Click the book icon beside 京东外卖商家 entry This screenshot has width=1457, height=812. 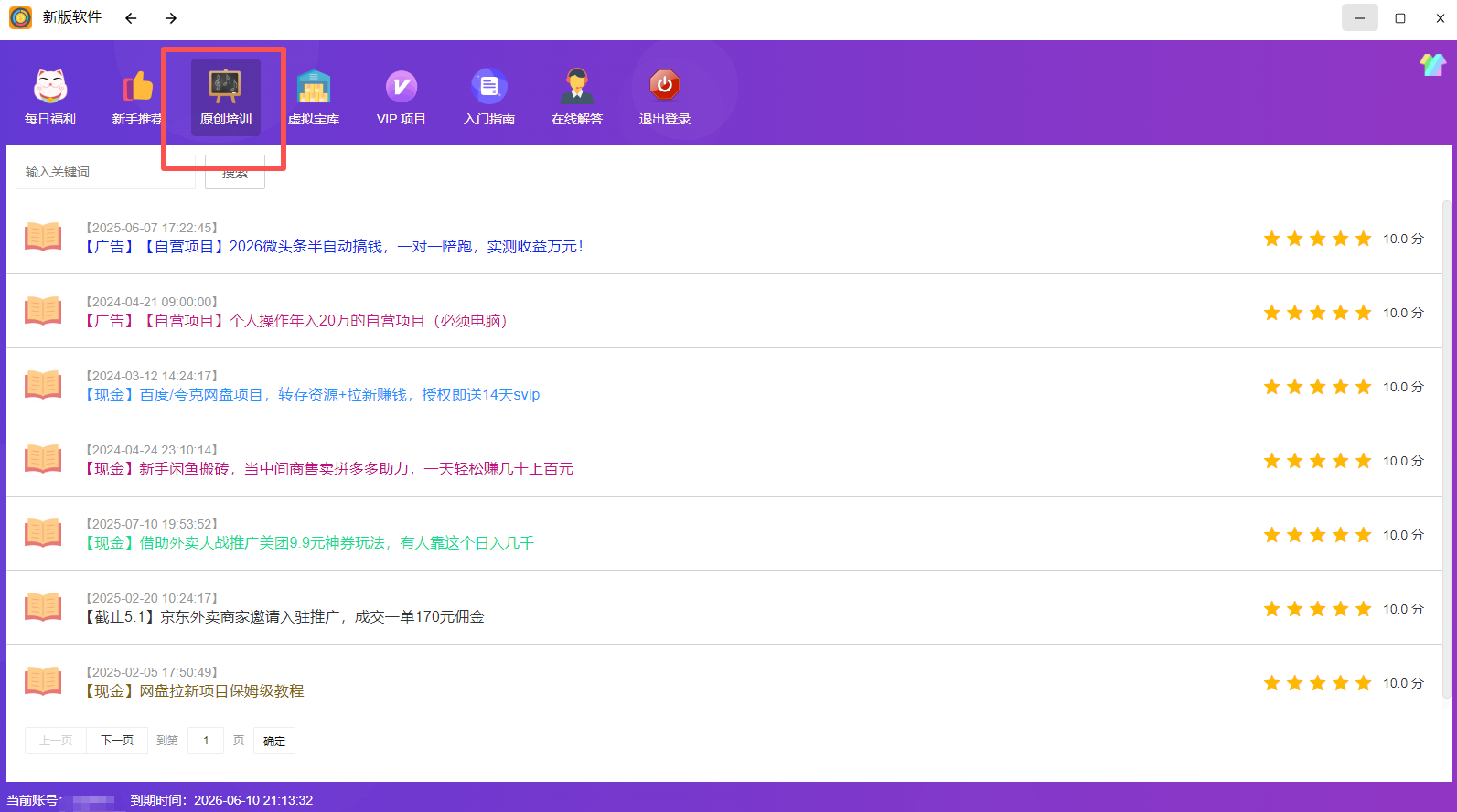[43, 607]
